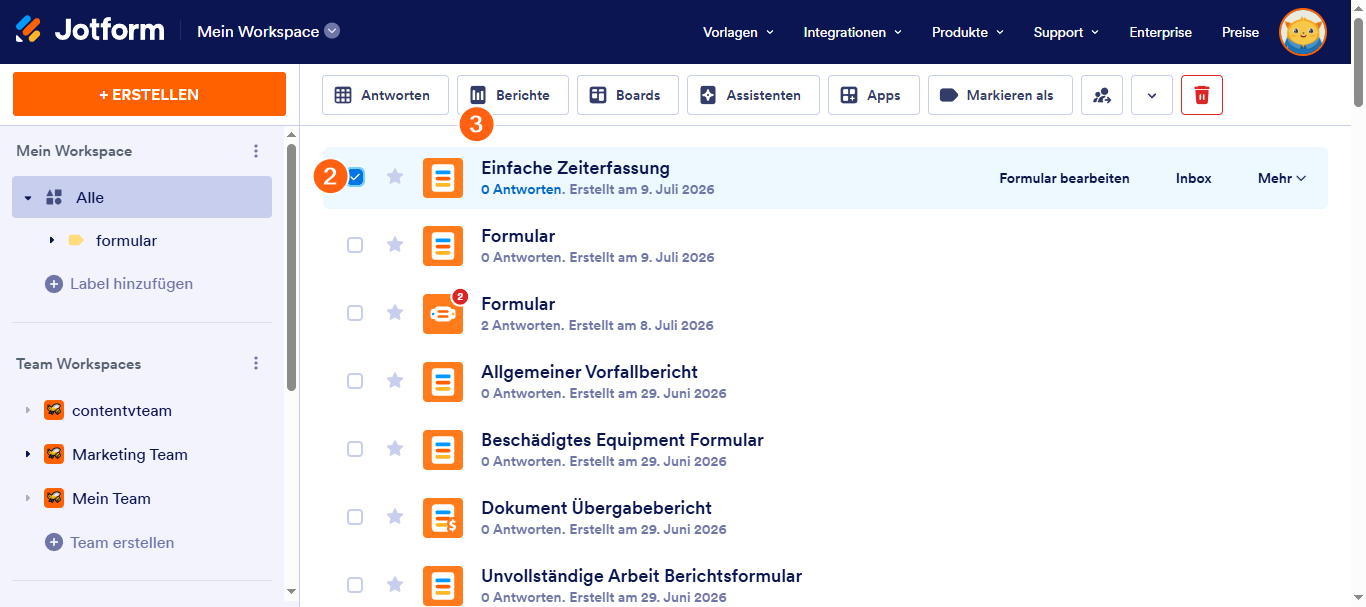Click the share with users icon button
Viewport: 1366px width, 607px height.
click(1102, 95)
